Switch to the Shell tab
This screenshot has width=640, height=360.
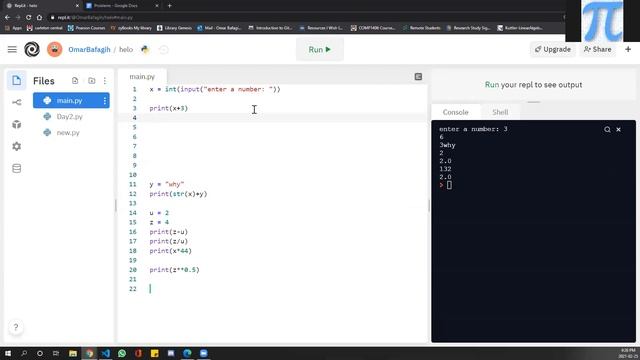coord(500,112)
